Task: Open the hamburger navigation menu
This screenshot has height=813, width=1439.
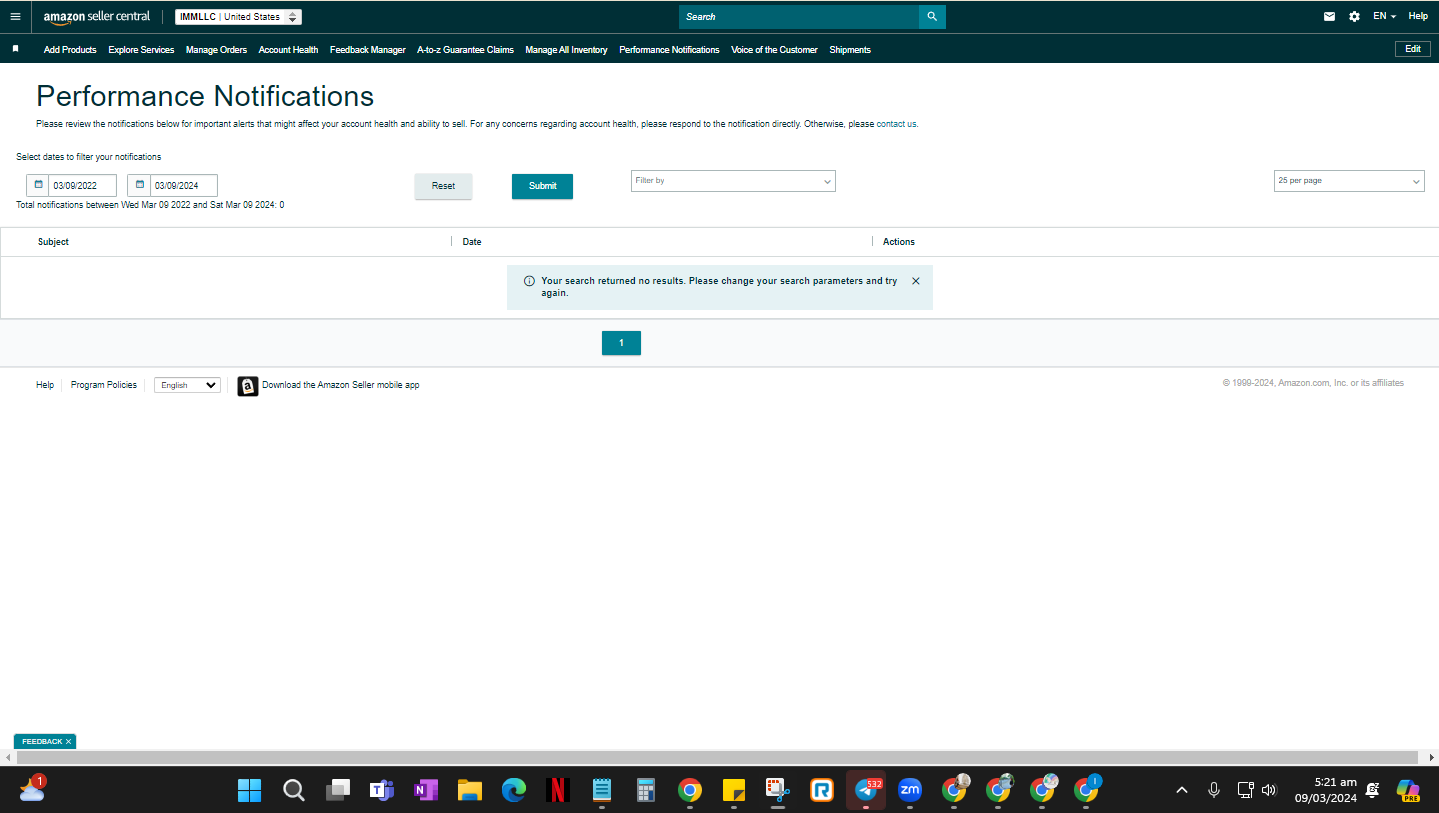Action: 15,17
